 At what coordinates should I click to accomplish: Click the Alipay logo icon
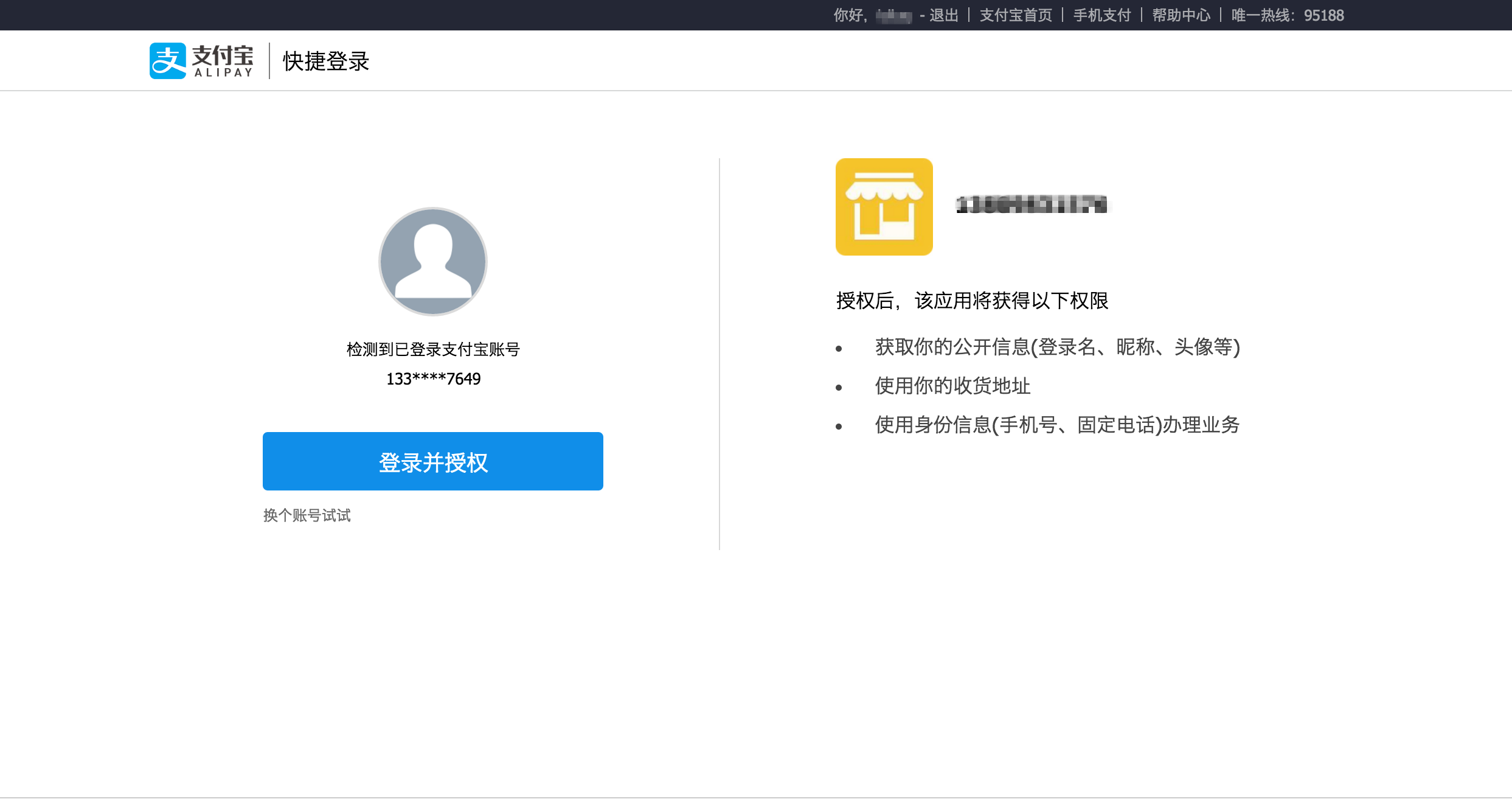coord(167,61)
